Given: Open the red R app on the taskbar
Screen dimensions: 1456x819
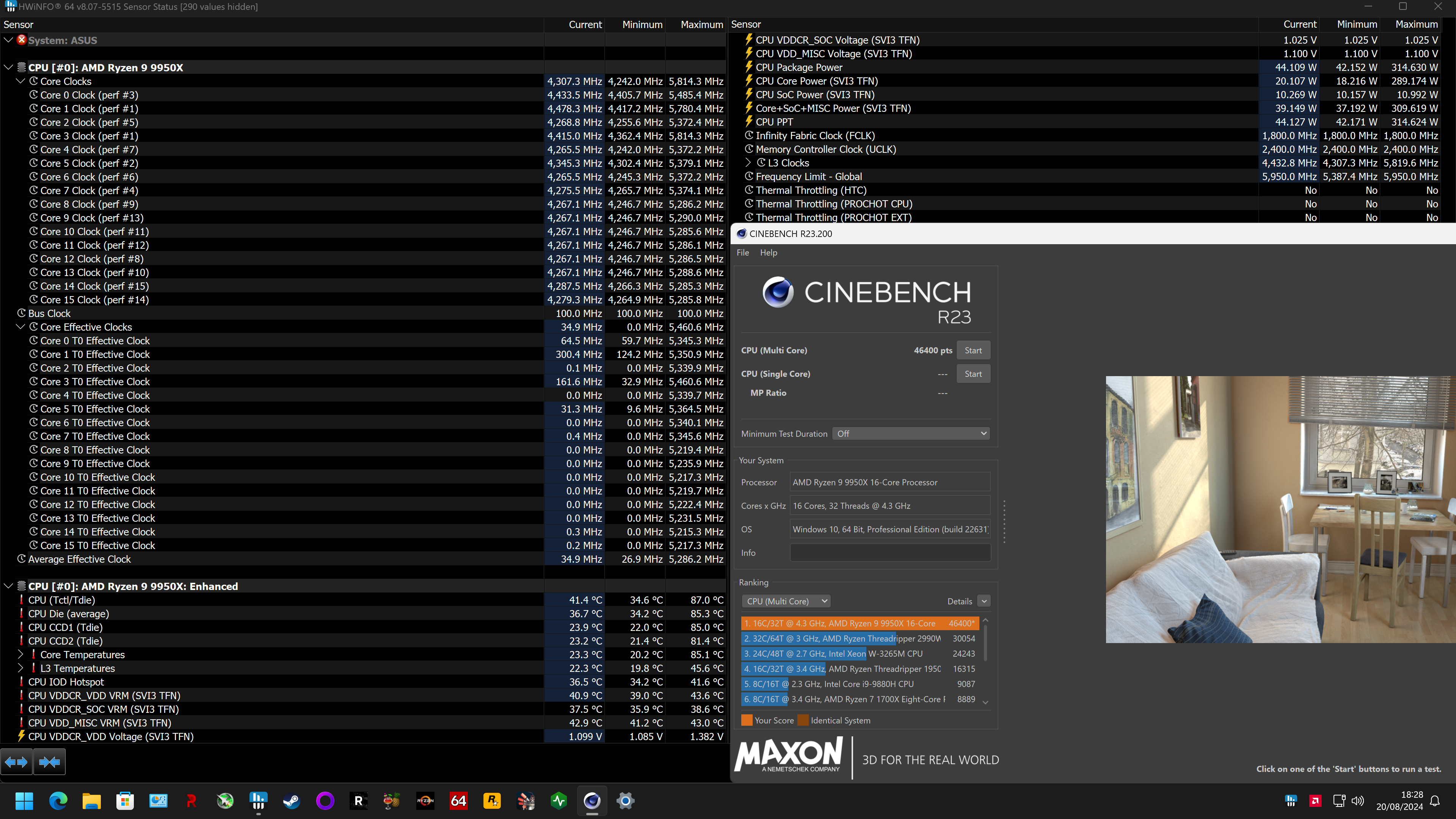Looking at the screenshot, I should click(x=191, y=800).
